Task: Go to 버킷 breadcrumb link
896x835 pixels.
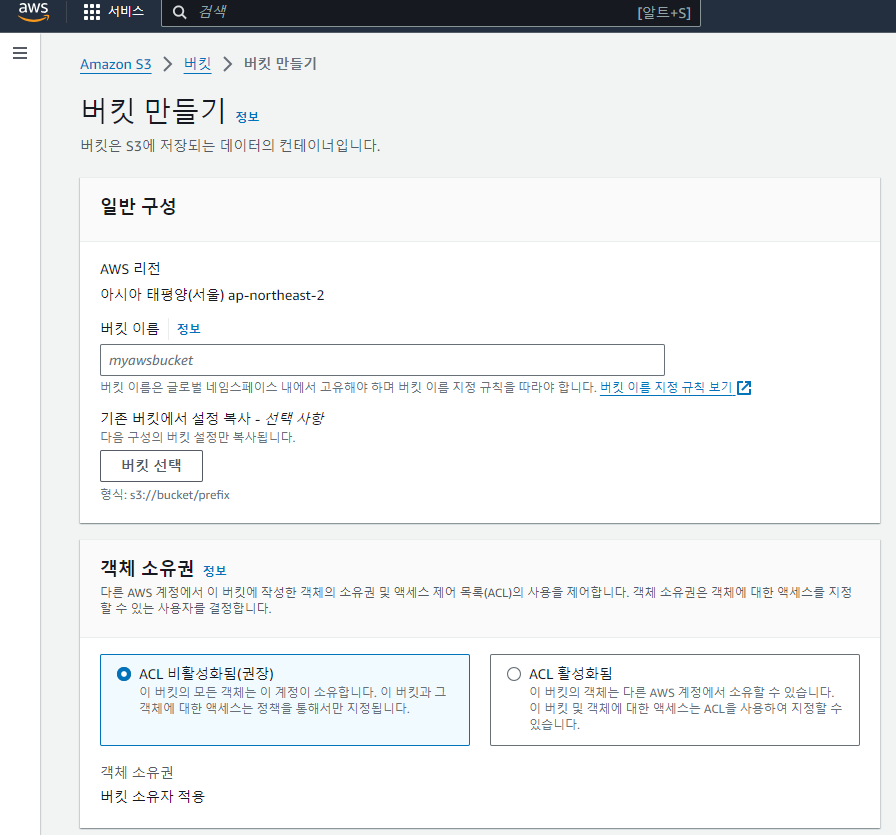Action: (x=198, y=64)
